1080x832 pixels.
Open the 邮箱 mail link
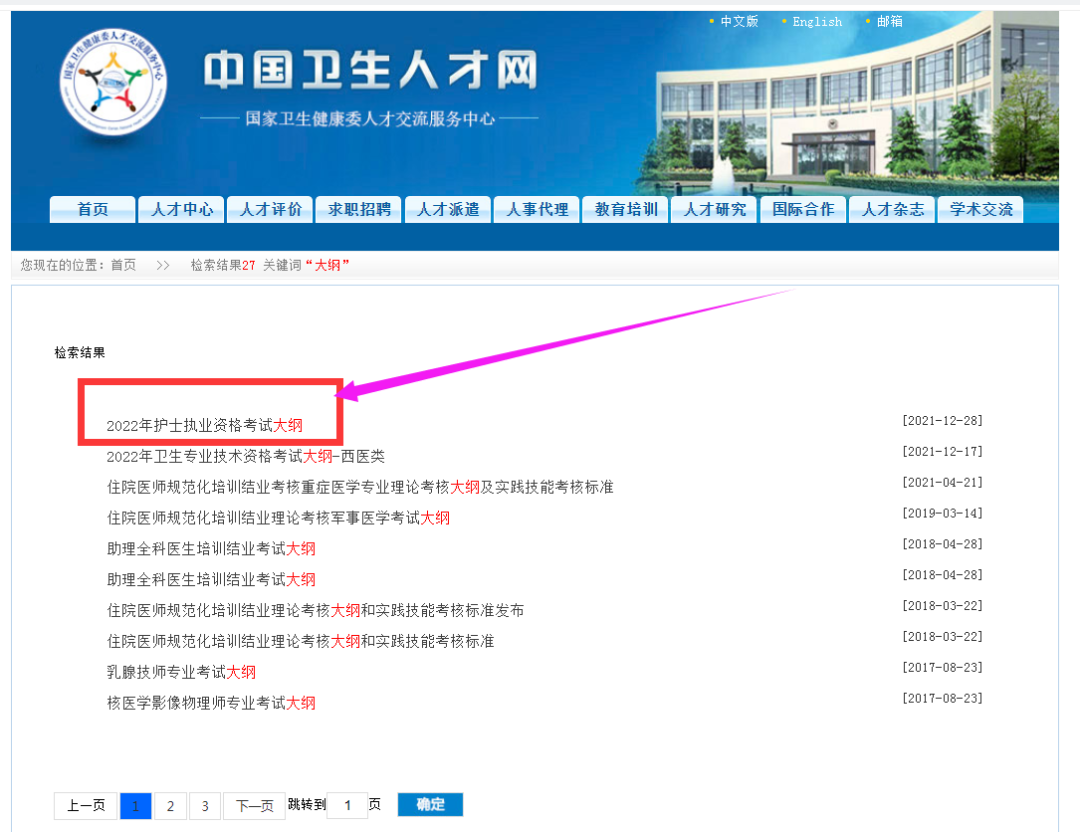point(889,21)
